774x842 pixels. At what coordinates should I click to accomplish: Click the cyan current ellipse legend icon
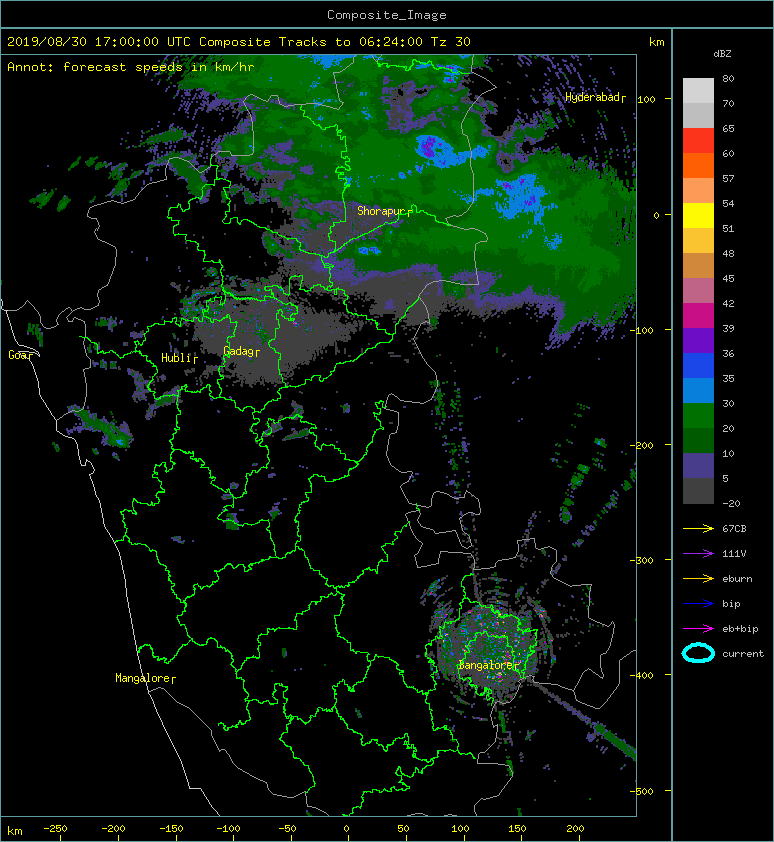pyautogui.click(x=698, y=653)
